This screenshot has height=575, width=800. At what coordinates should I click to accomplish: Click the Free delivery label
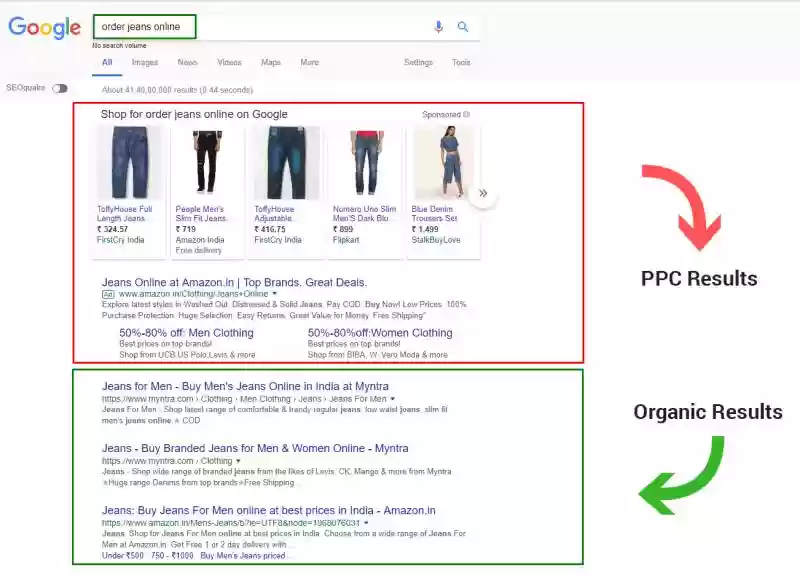(198, 251)
